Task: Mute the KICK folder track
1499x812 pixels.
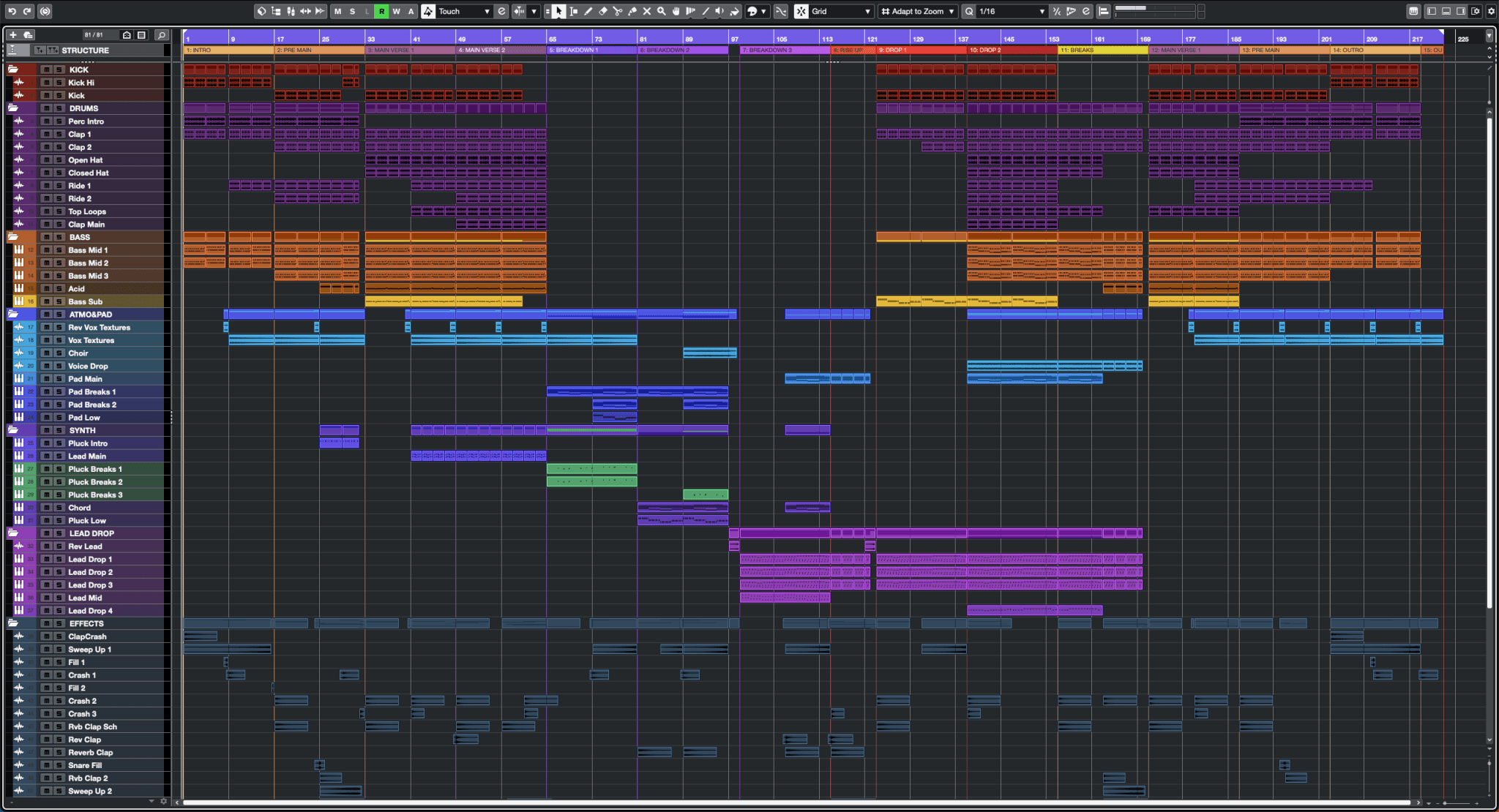Action: coord(45,69)
